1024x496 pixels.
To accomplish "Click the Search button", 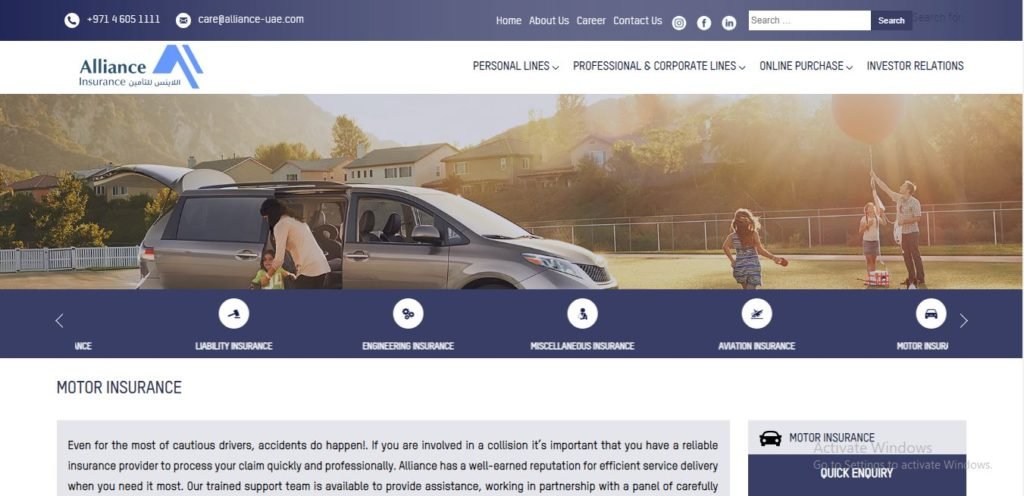I will [891, 20].
